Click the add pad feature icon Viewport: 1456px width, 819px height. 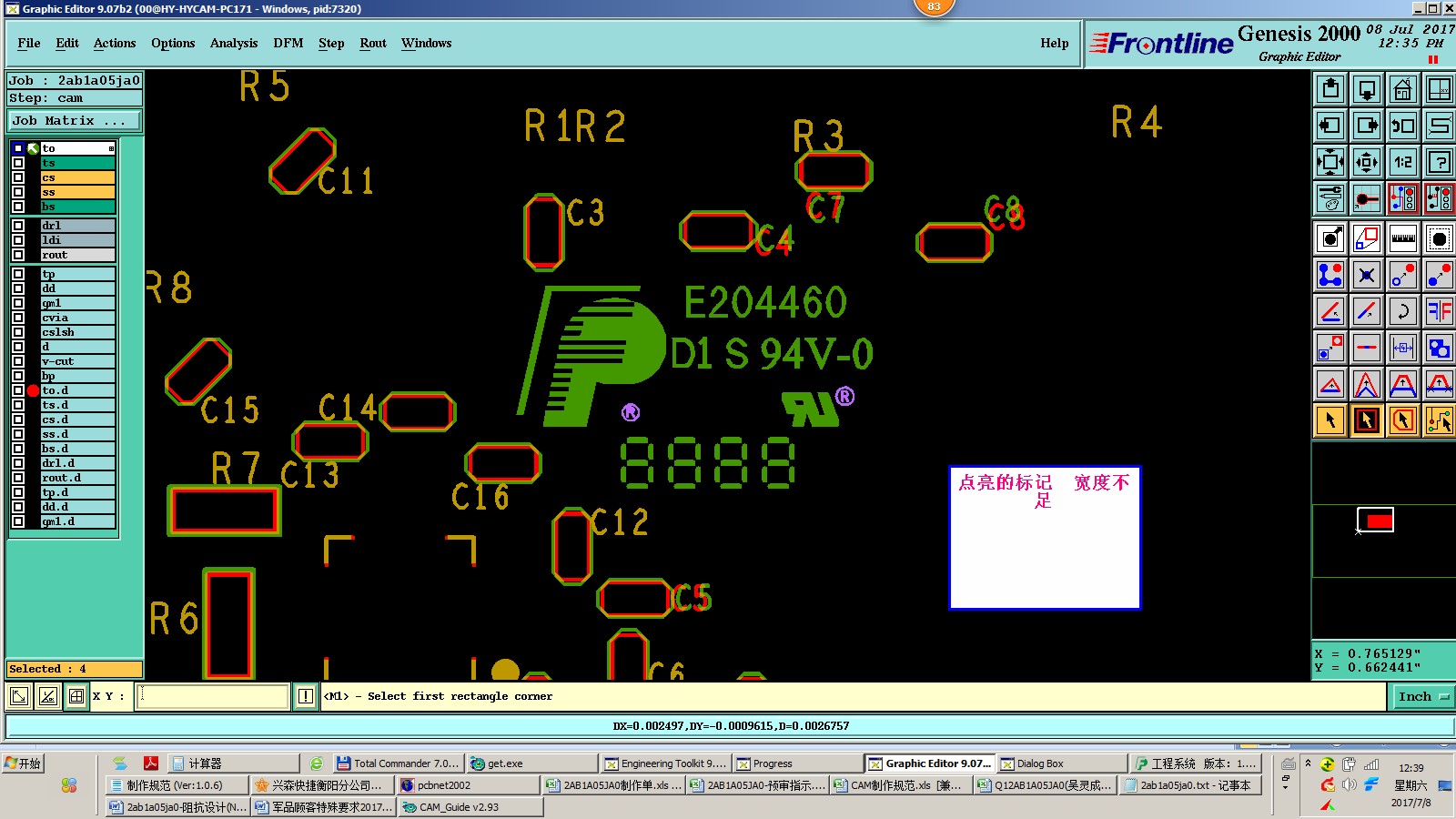(1330, 238)
